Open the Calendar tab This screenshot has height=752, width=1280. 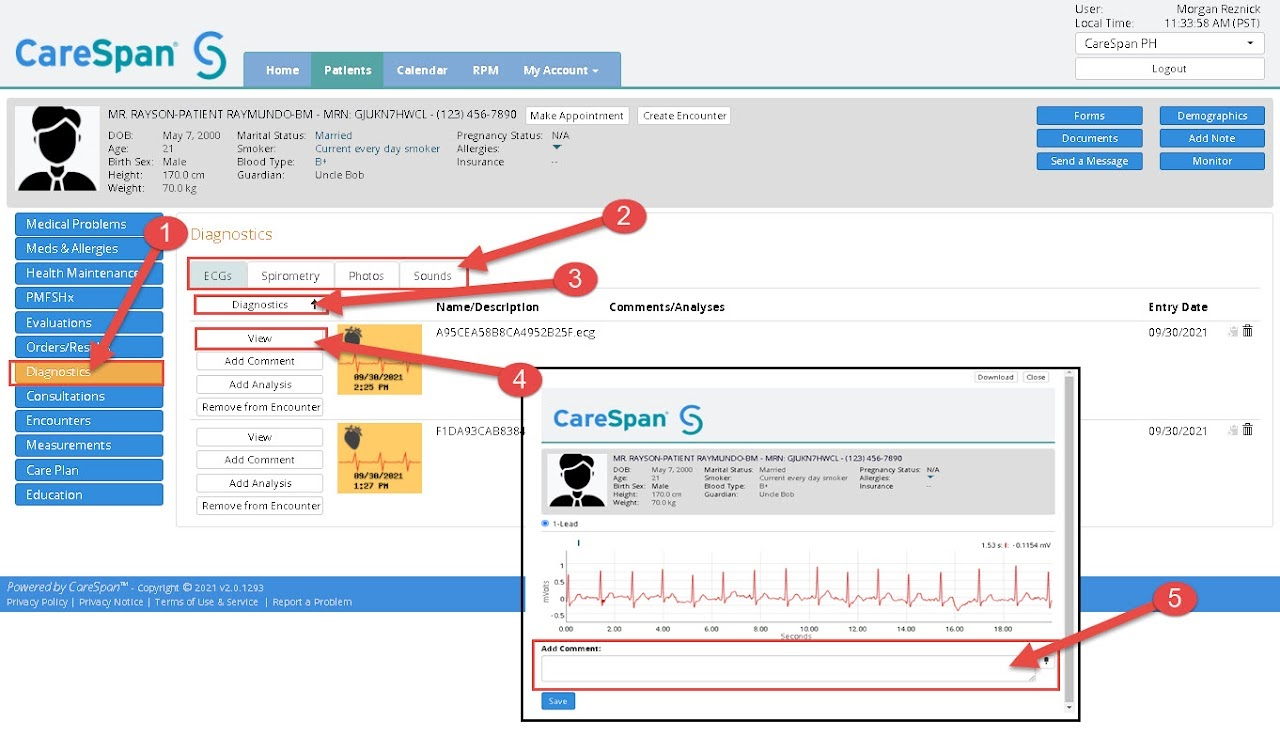pyautogui.click(x=422, y=70)
